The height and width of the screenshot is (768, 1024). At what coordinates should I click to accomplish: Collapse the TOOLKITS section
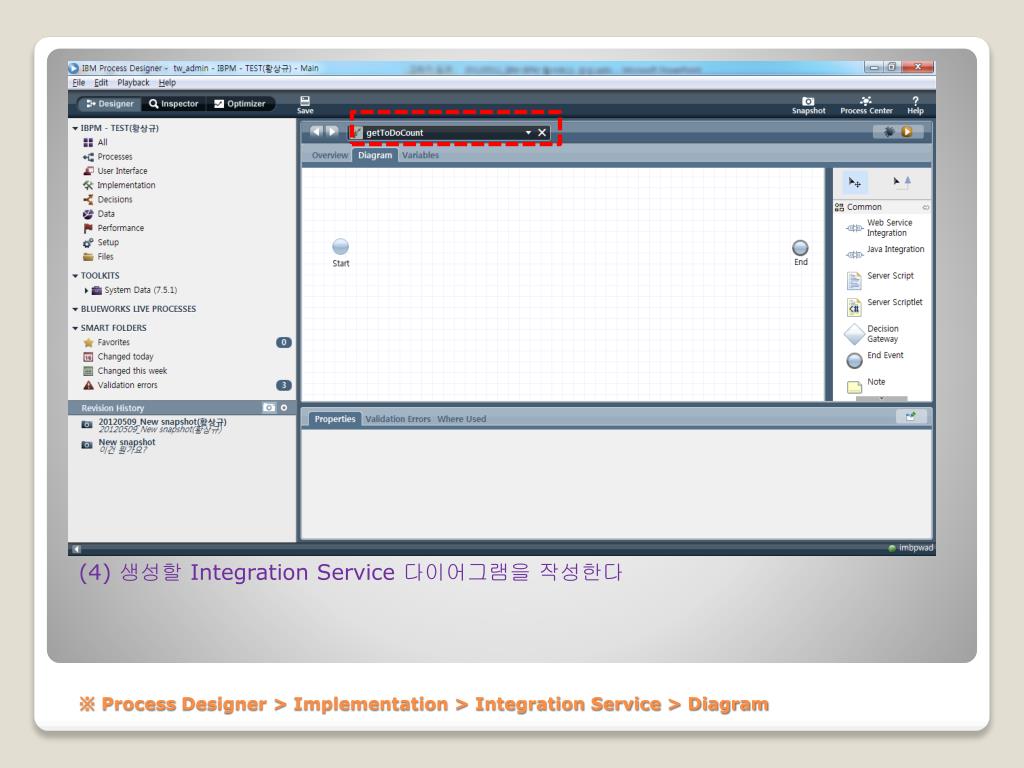click(x=75, y=276)
